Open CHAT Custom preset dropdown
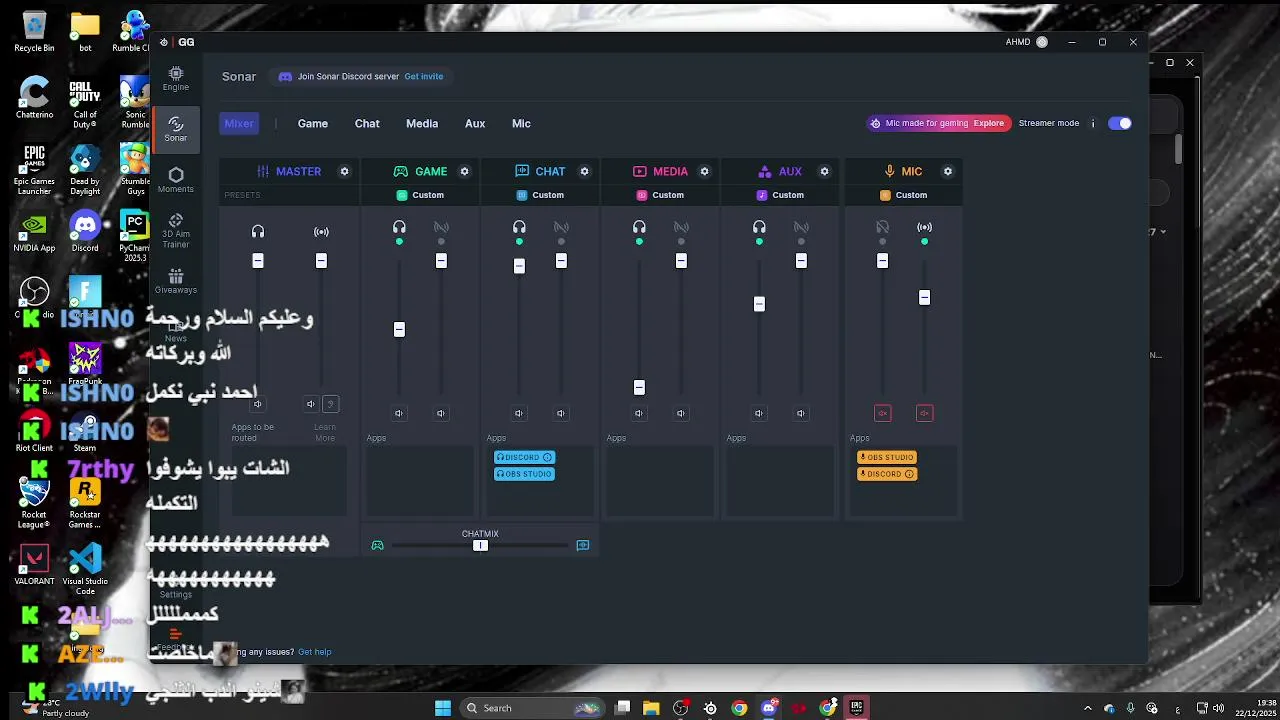The image size is (1280, 720). coord(540,195)
